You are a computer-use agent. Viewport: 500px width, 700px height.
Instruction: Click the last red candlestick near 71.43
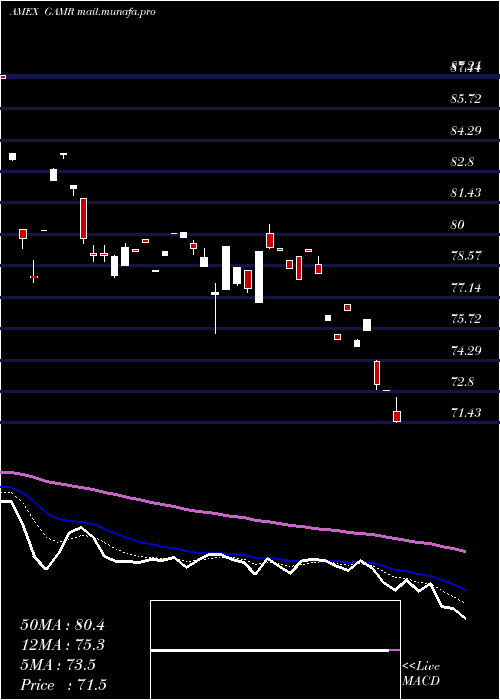(x=397, y=417)
